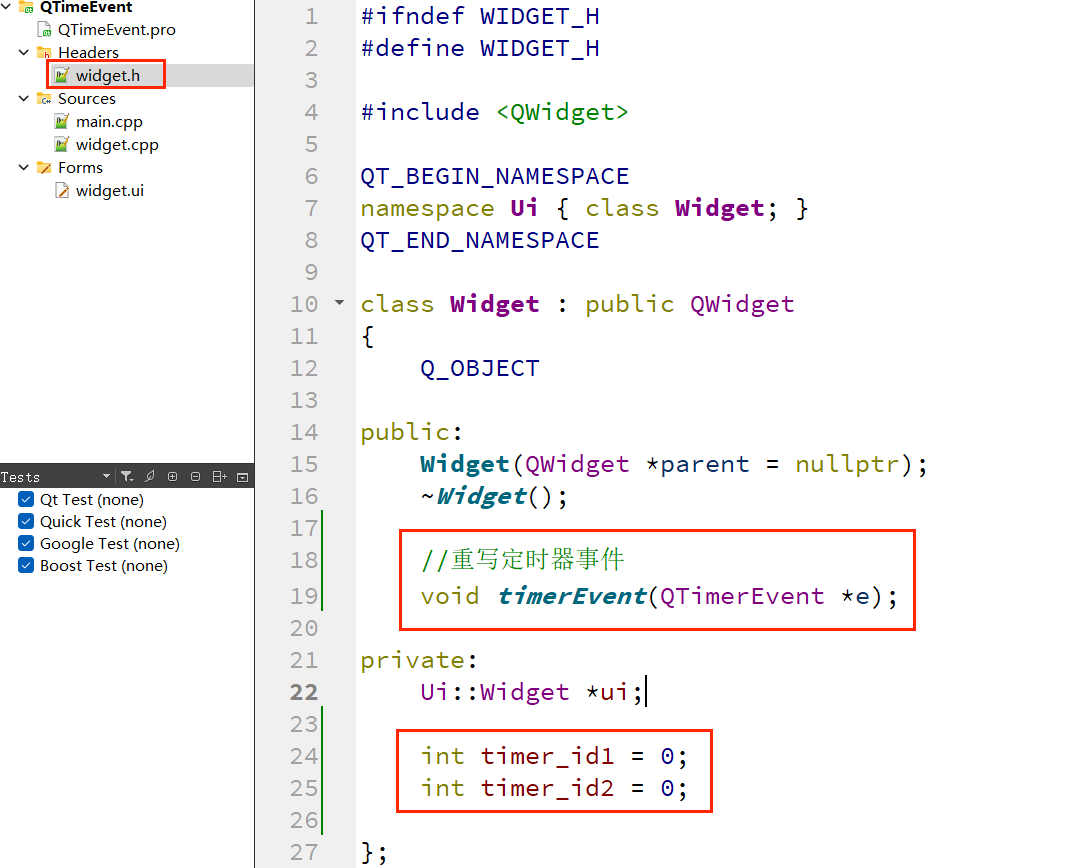The height and width of the screenshot is (868, 1069).
Task: Click the Chinese comment on line 18
Action: (522, 559)
